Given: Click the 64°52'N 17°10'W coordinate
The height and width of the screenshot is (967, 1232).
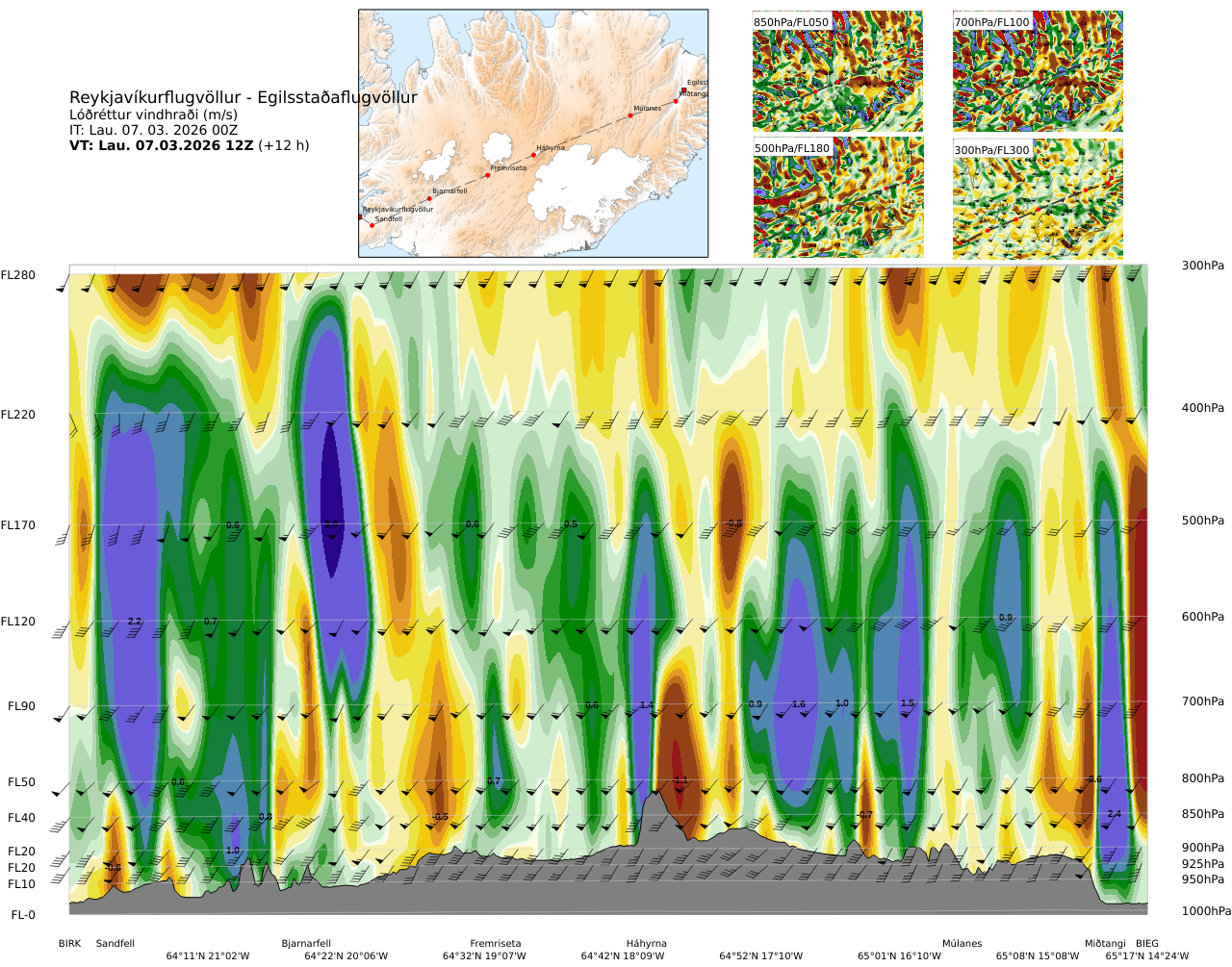Looking at the screenshot, I should (761, 956).
